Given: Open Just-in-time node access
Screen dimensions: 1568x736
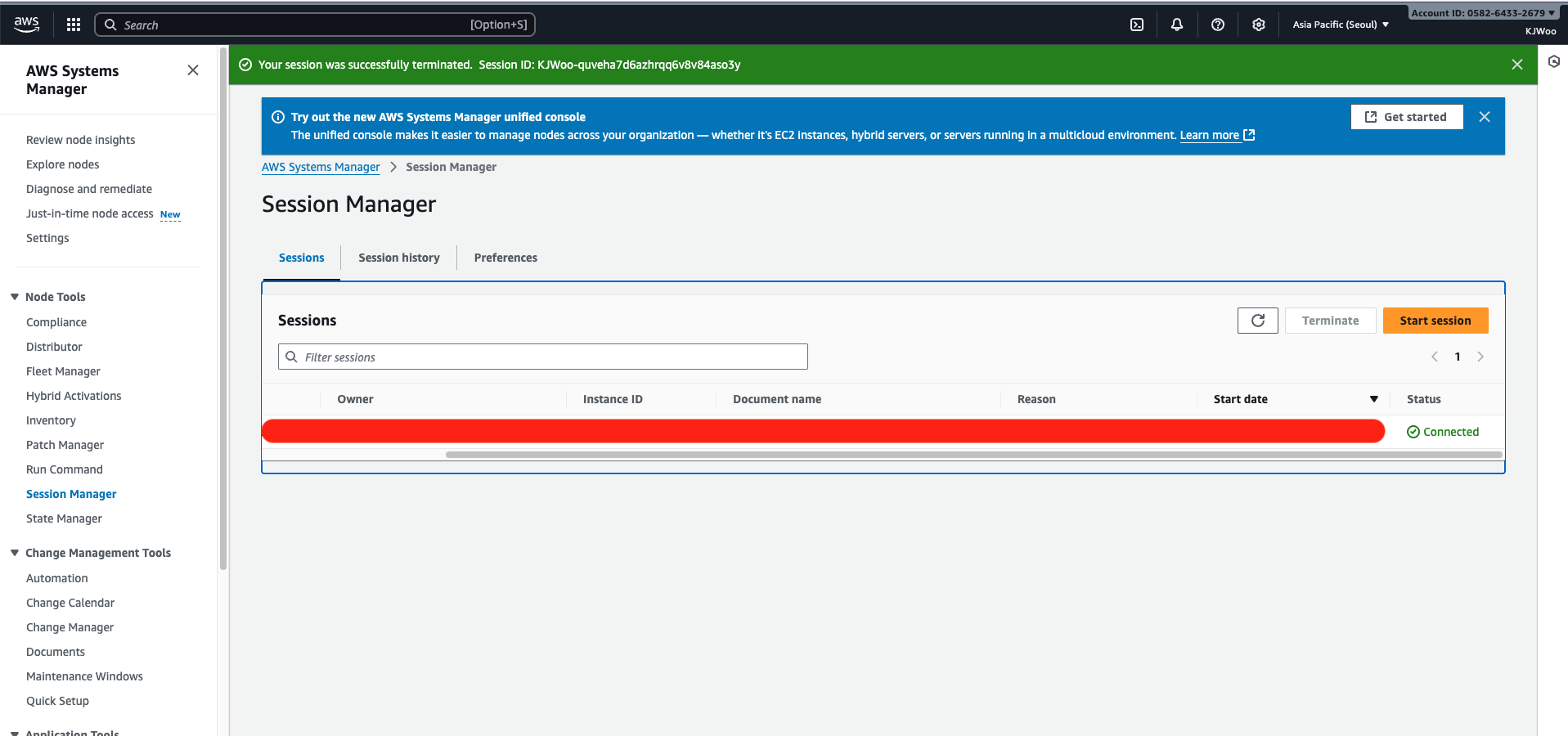Looking at the screenshot, I should coord(90,213).
